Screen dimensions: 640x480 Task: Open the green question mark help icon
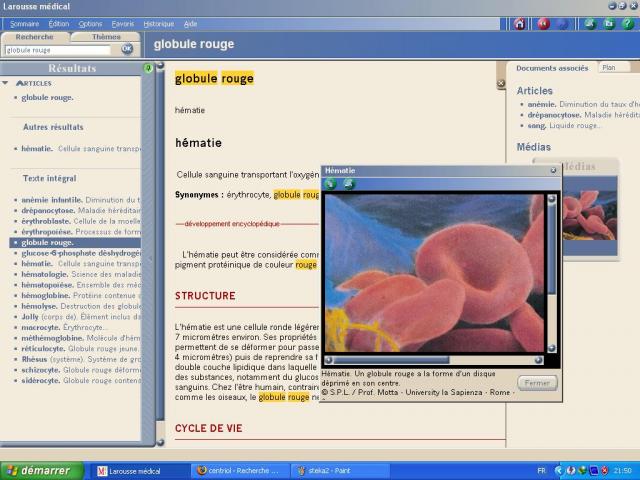click(x=627, y=23)
